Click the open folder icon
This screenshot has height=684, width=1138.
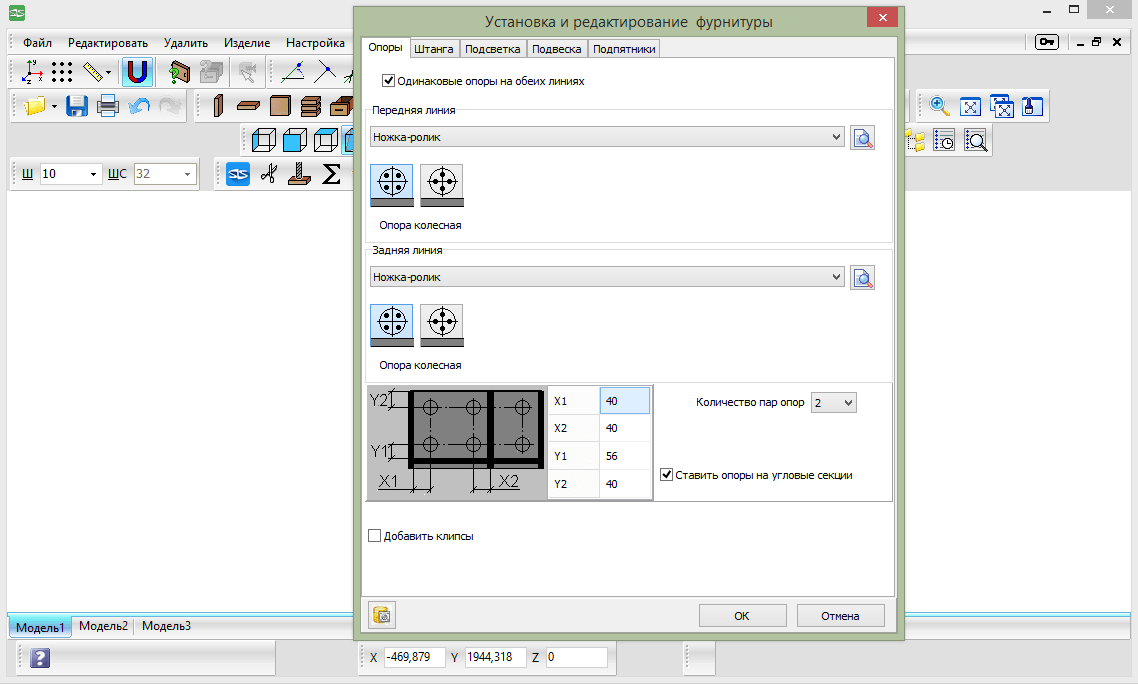pyautogui.click(x=34, y=106)
